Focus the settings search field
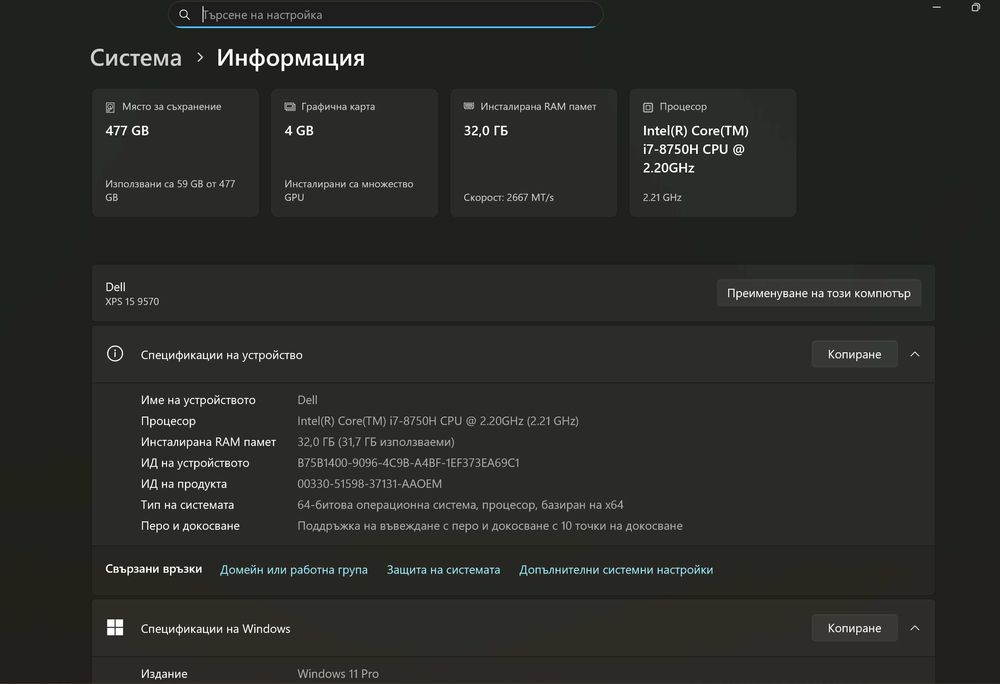 tap(385, 15)
